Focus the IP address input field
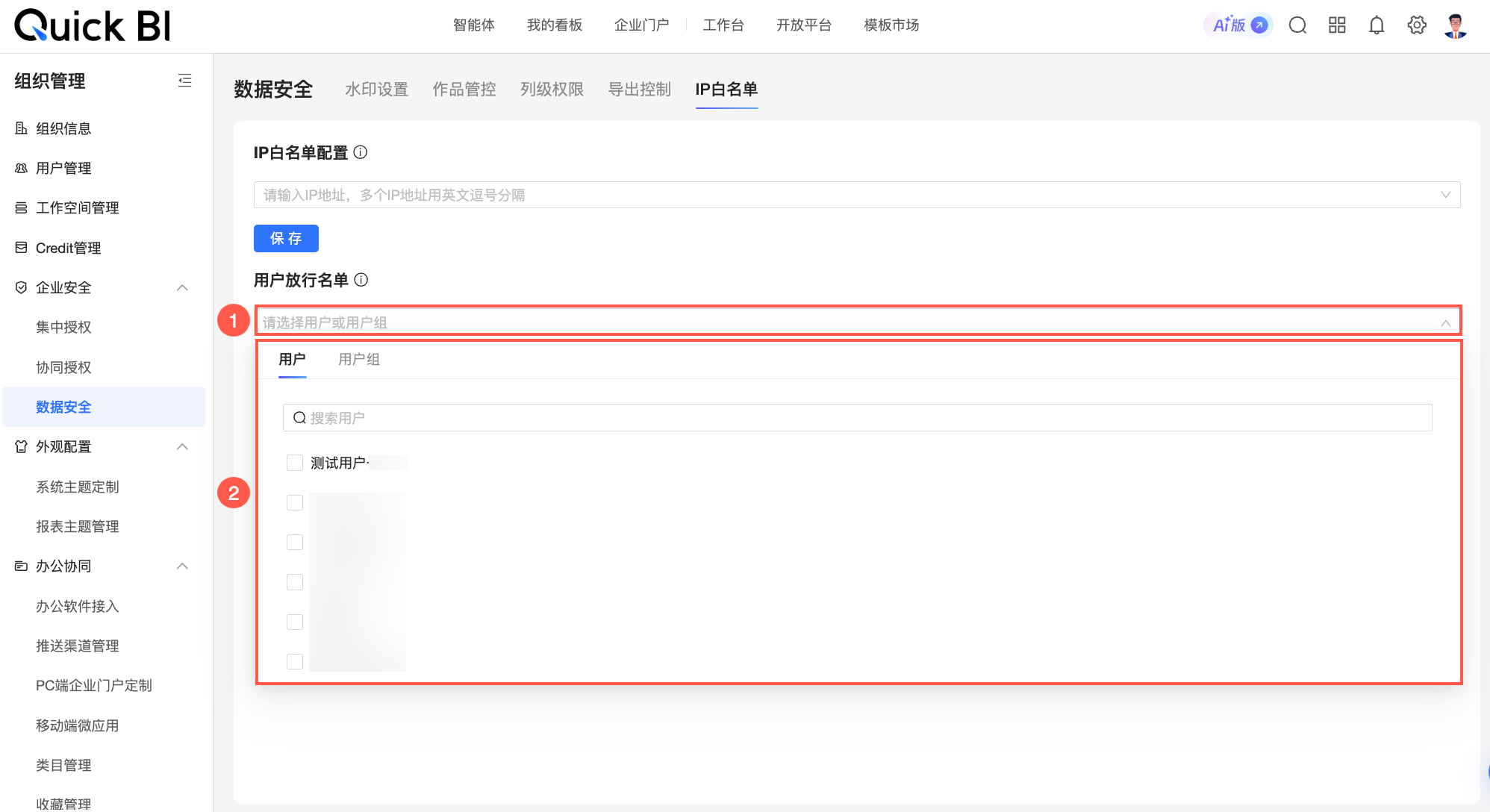This screenshot has height=812, width=1490. 857,195
